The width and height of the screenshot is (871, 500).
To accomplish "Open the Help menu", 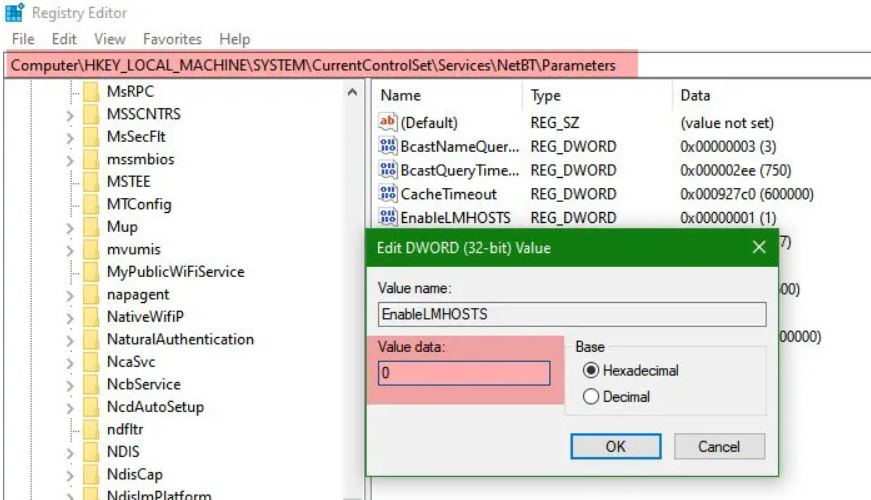I will tap(234, 39).
